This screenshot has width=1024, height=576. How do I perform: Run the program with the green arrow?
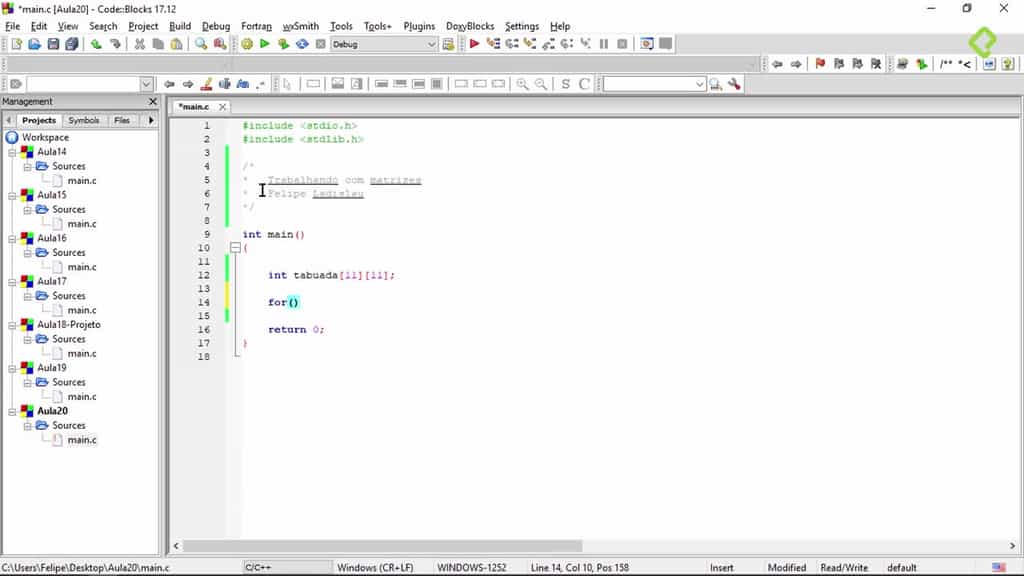coord(264,44)
